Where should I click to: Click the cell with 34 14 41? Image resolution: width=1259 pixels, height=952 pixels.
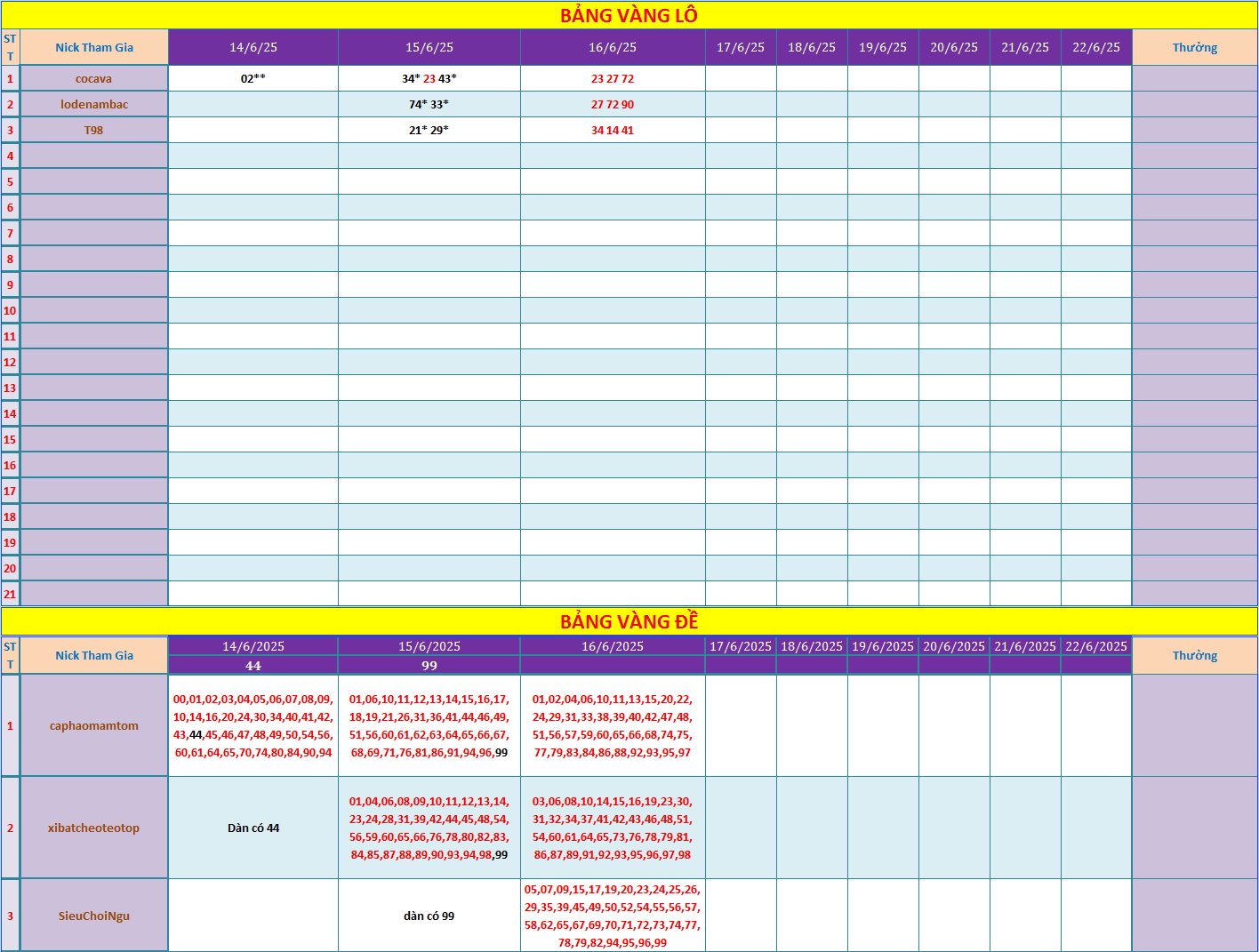613,130
